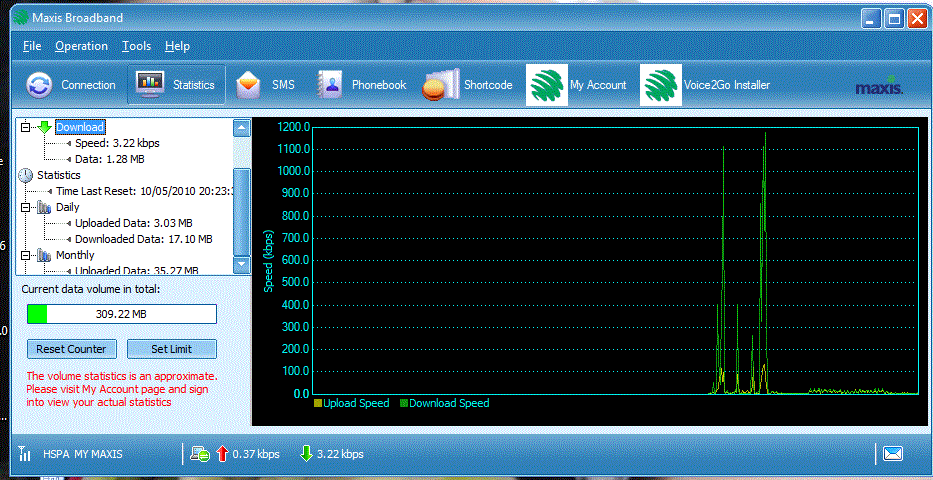The image size is (933, 480).
Task: Click the scroll down arrow in tree panel
Action: pos(242,264)
